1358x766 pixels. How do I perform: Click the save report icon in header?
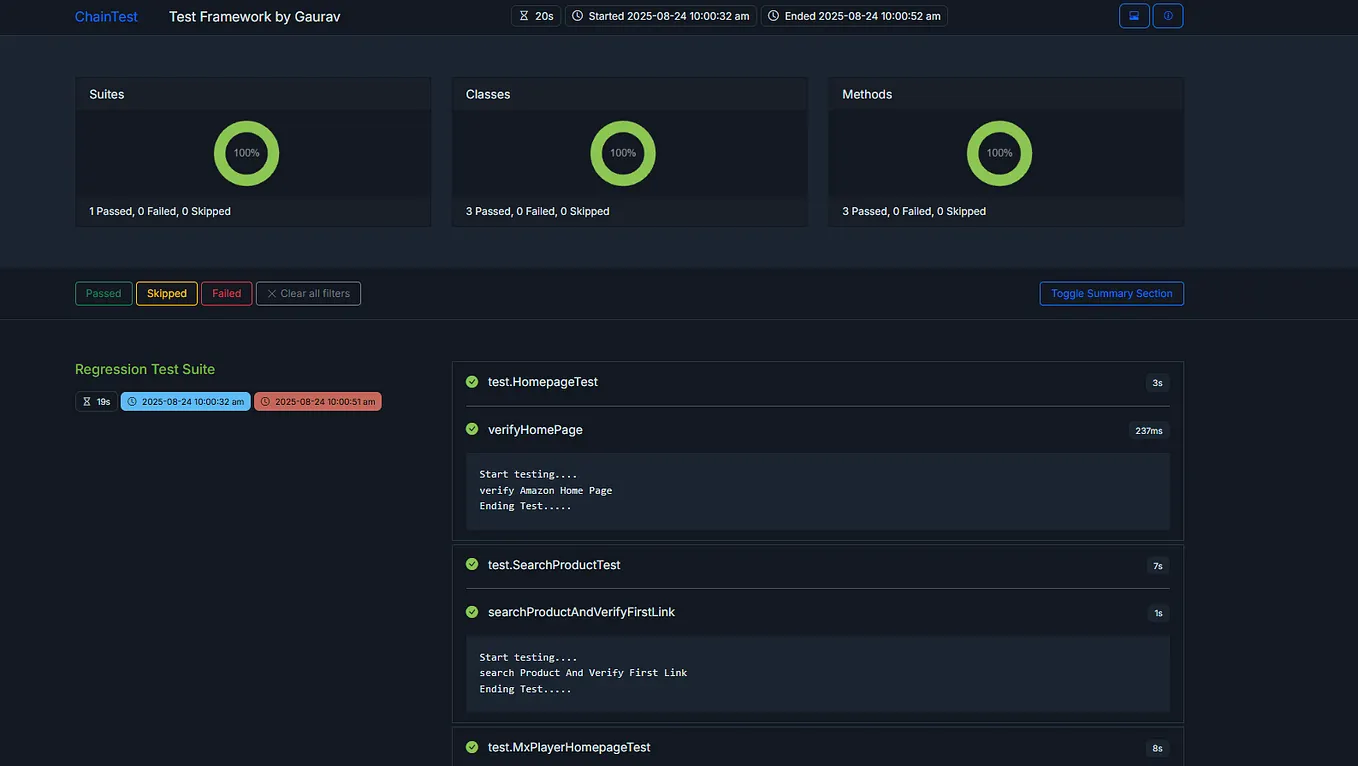tap(1133, 15)
